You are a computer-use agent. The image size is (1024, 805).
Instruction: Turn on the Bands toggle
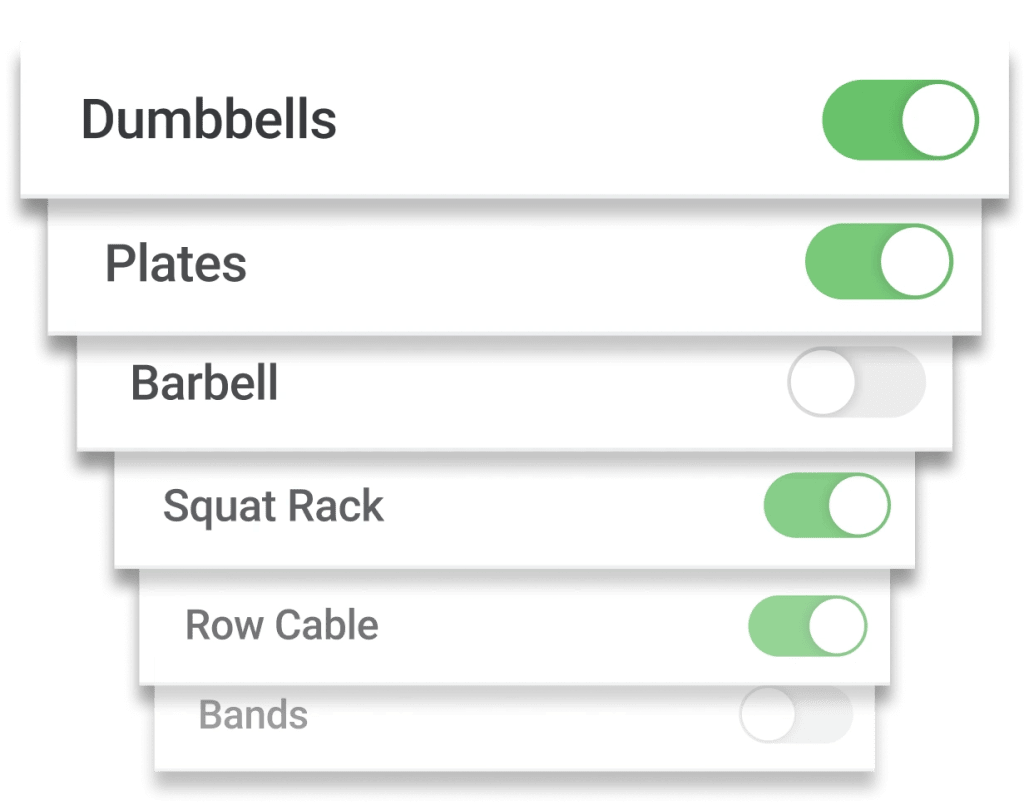click(x=795, y=716)
